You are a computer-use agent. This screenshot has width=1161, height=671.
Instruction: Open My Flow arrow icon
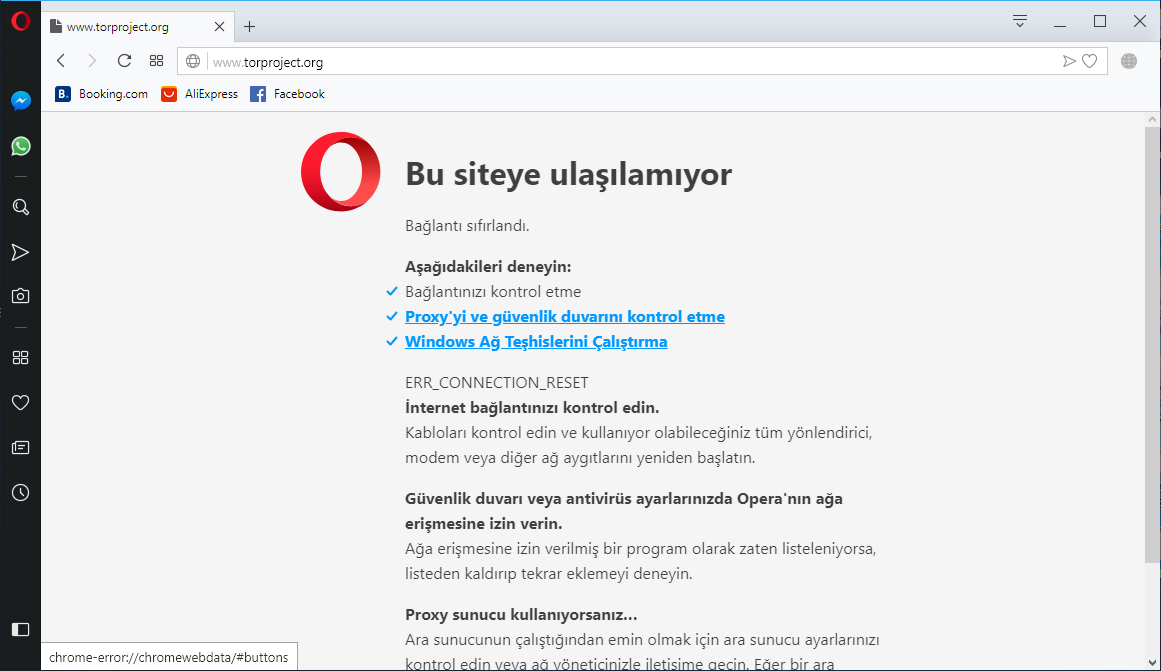click(x=20, y=252)
